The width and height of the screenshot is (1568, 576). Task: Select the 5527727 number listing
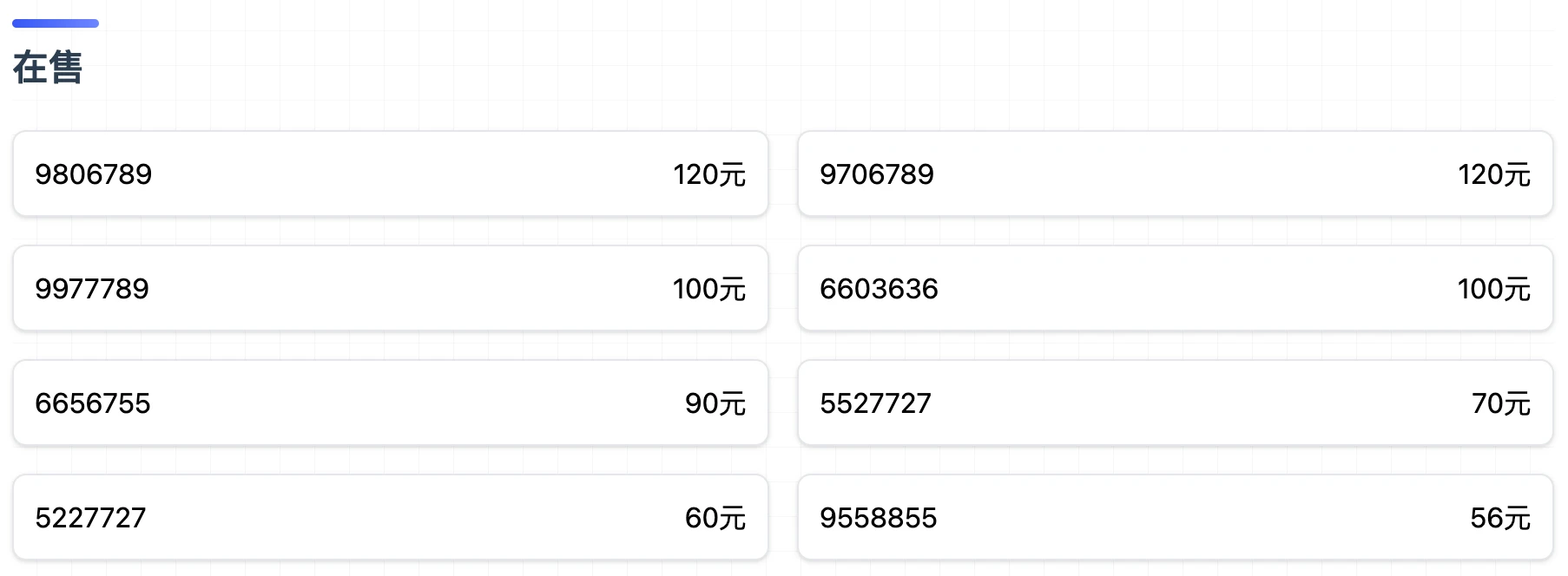point(1176,403)
